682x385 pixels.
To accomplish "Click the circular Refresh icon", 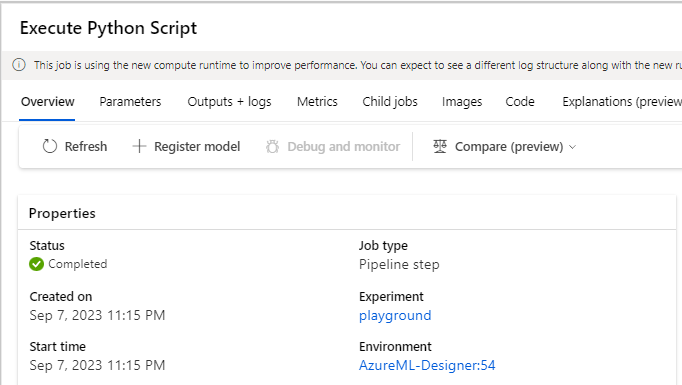I will coord(50,147).
